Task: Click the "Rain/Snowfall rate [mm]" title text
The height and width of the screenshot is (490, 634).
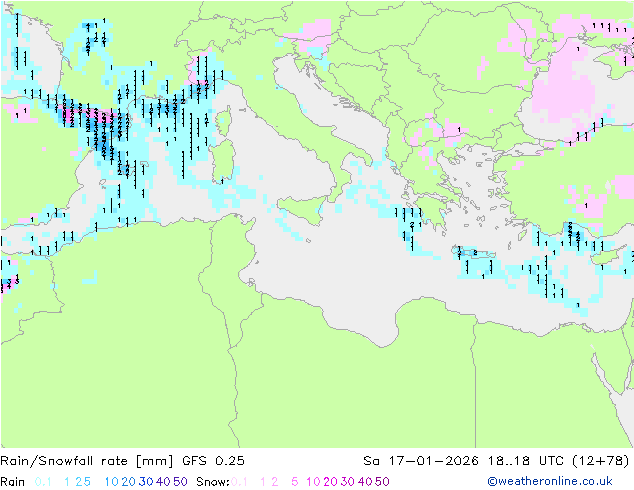Action: pos(87,461)
